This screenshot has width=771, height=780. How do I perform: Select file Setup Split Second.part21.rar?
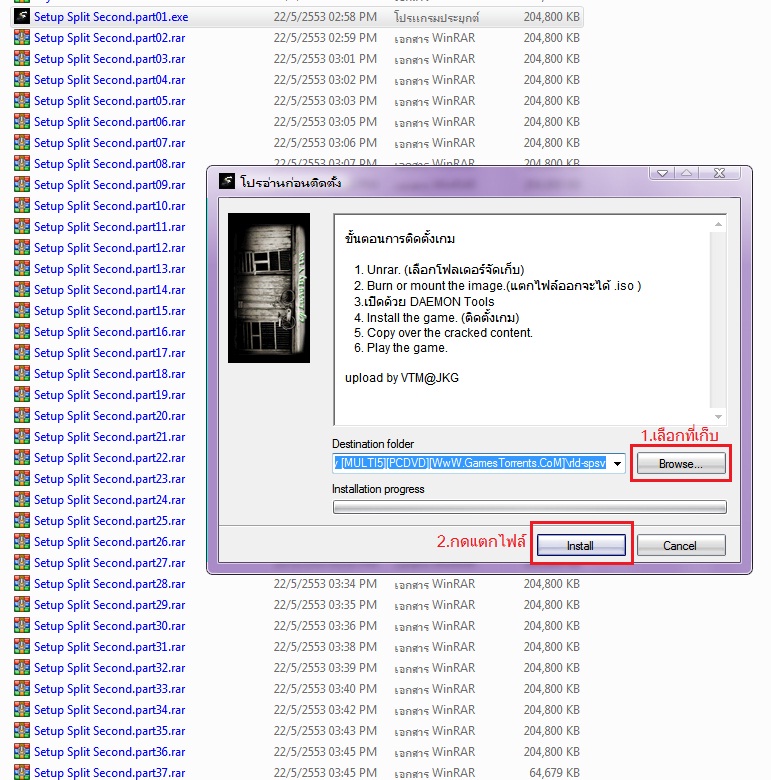109,437
